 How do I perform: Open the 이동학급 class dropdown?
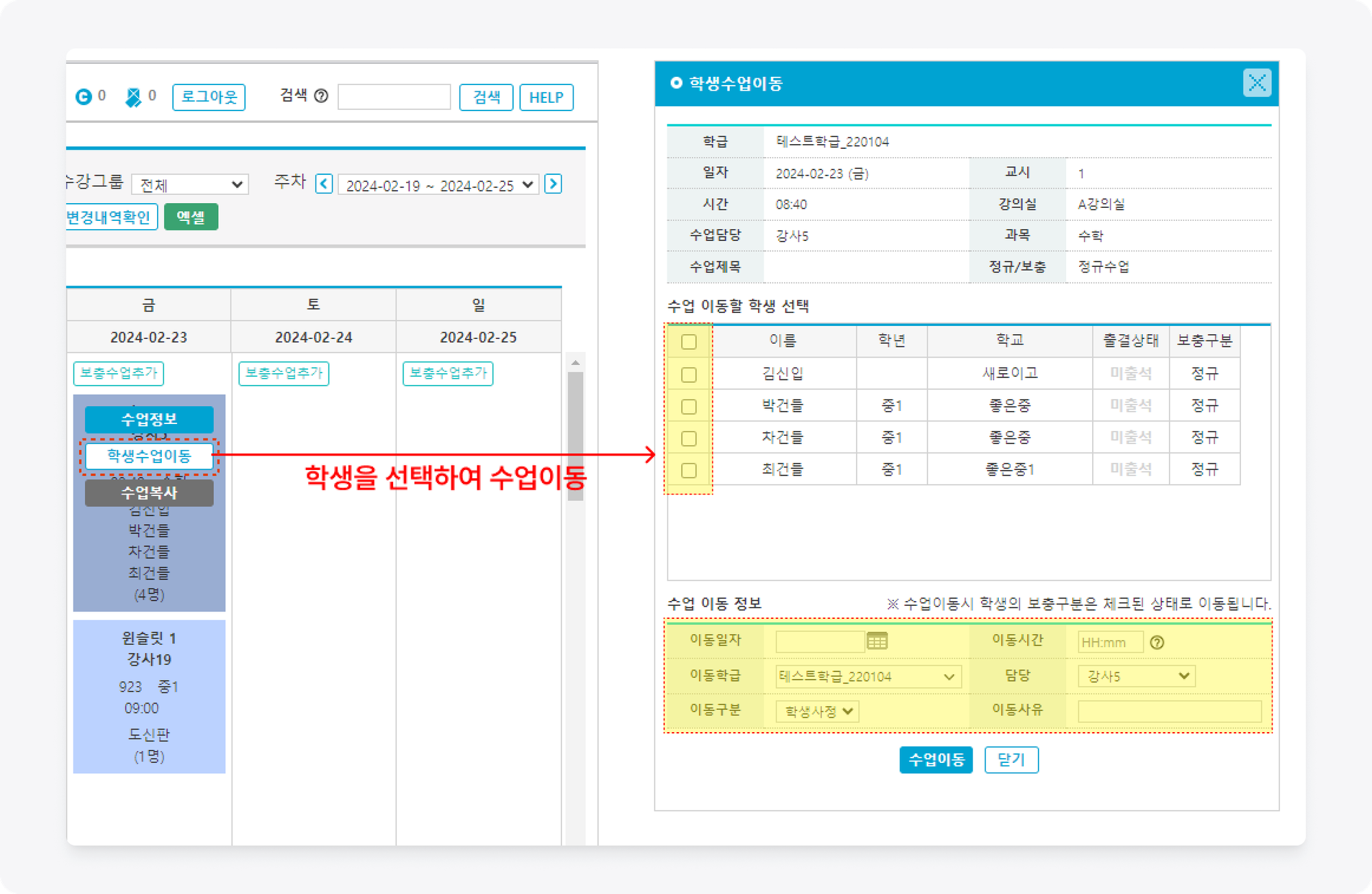[x=868, y=677]
